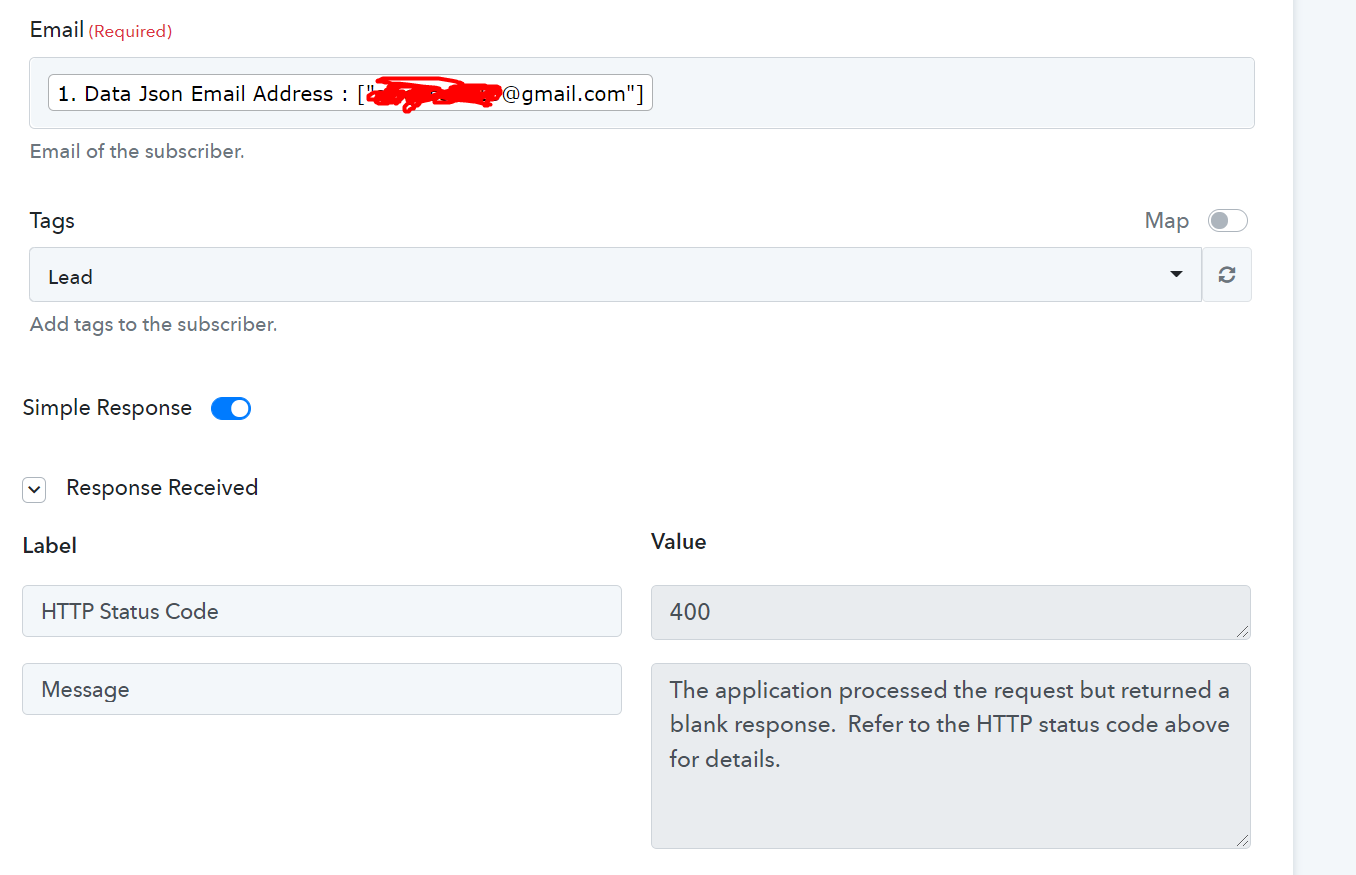Viewport: 1356px width, 875px height.
Task: Click the Tags field label
Action: (x=52, y=221)
